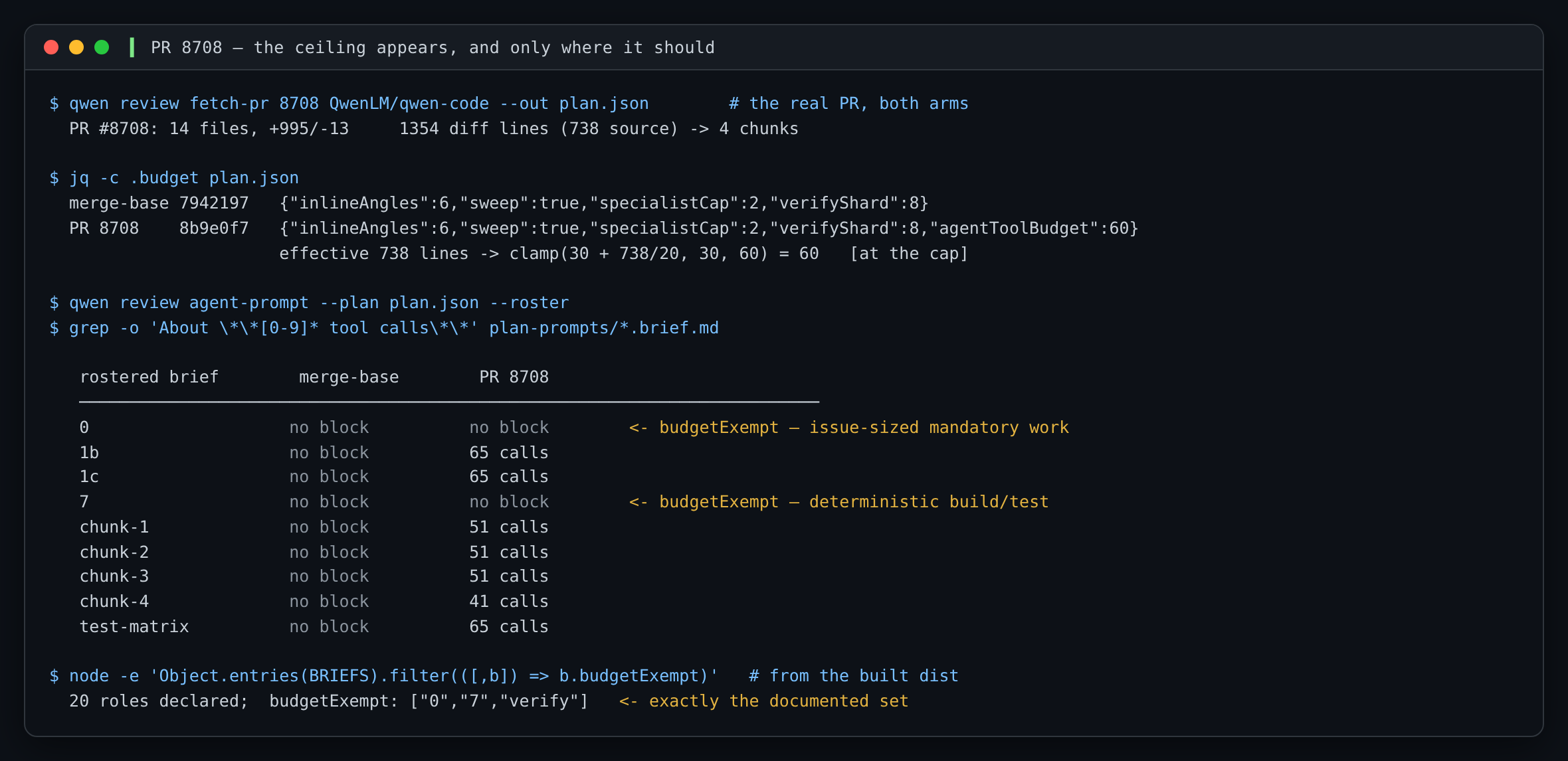1568x761 pixels.
Task: Click the '51 calls' value in row chunk-2
Action: (509, 552)
